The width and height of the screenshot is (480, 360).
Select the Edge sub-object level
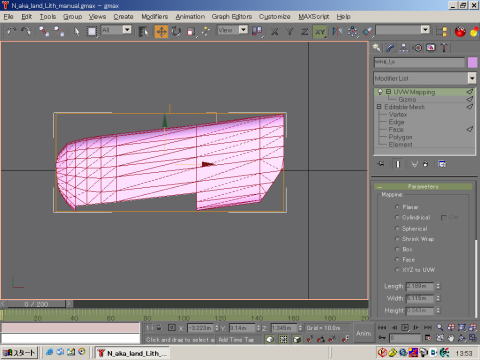pyautogui.click(x=396, y=122)
